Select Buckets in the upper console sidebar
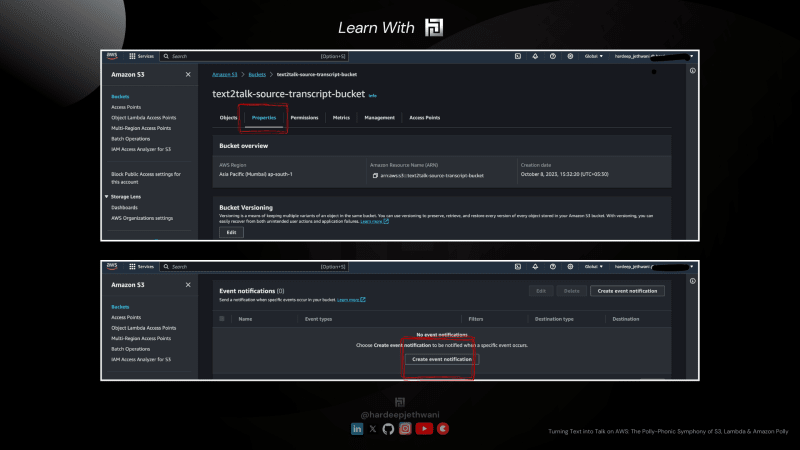The height and width of the screenshot is (450, 800). pos(120,96)
